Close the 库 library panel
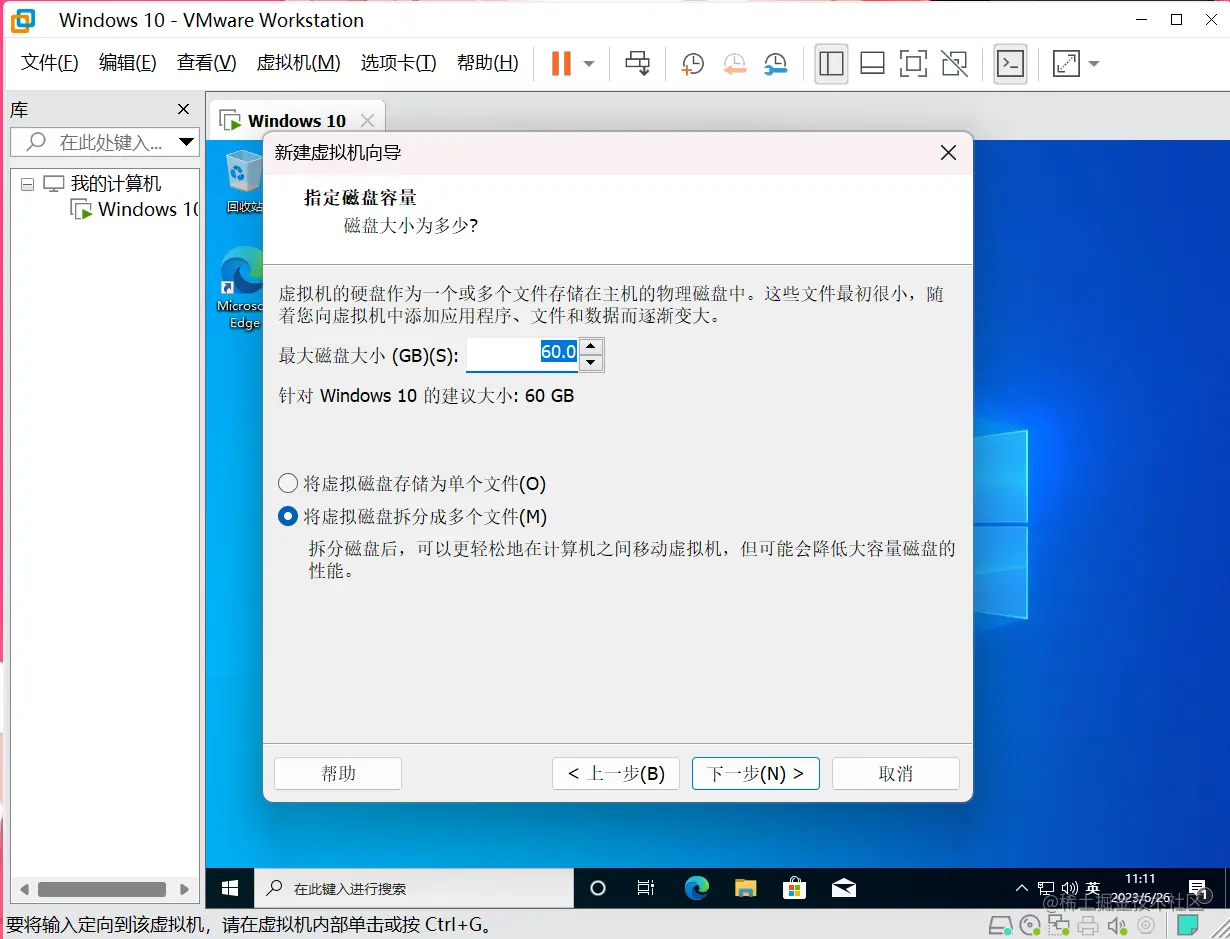Screen dimensions: 1230x939 pos(183,109)
